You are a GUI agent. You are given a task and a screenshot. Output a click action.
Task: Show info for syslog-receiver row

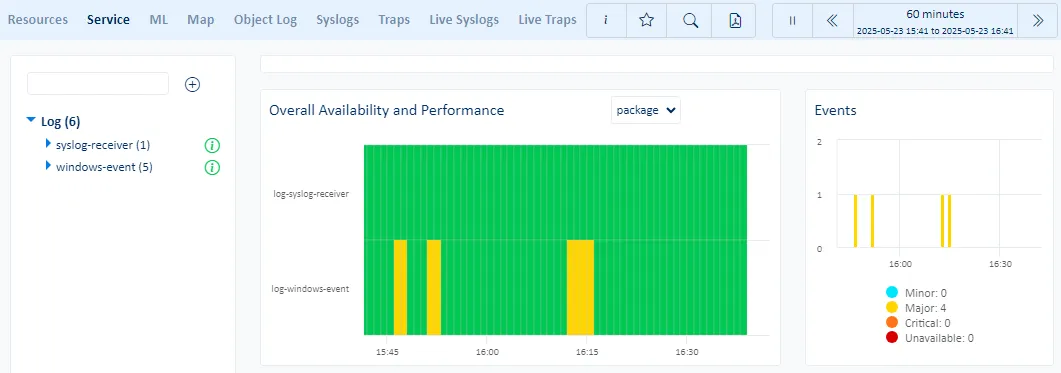[x=212, y=146]
